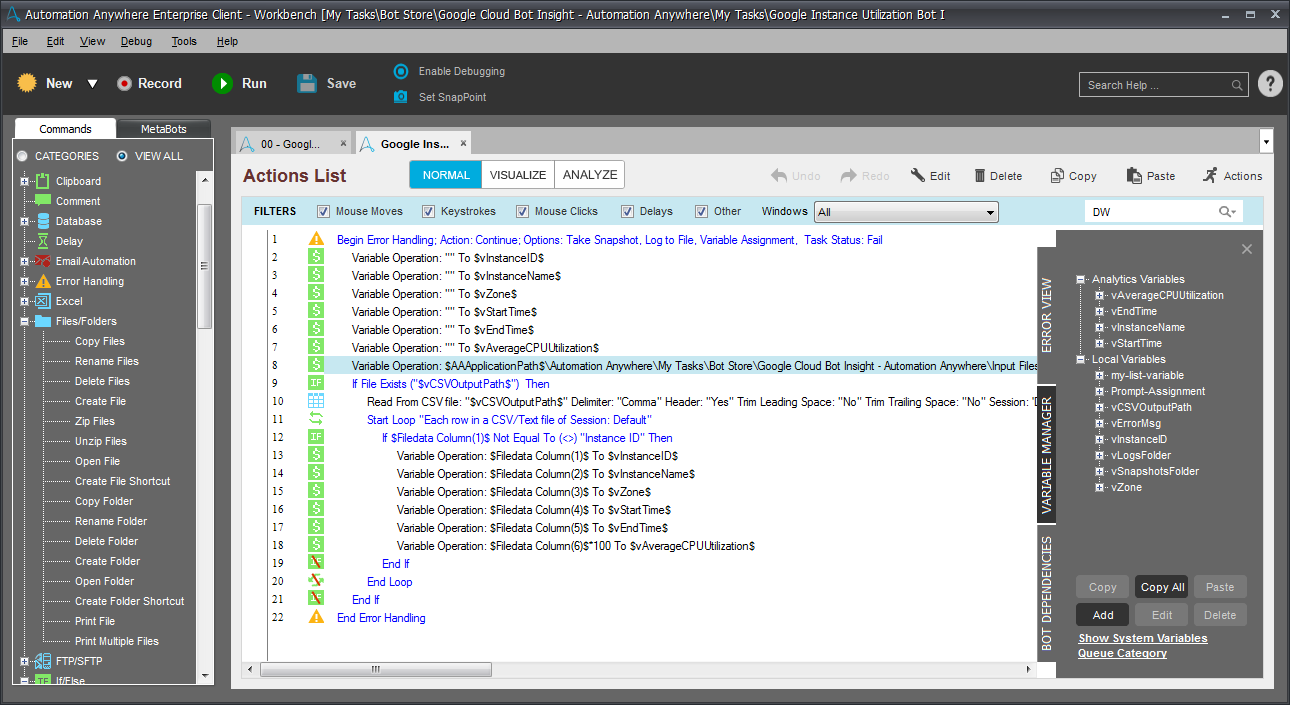Expand the Excel command category
This screenshot has width=1290, height=705.
pyautogui.click(x=25, y=301)
